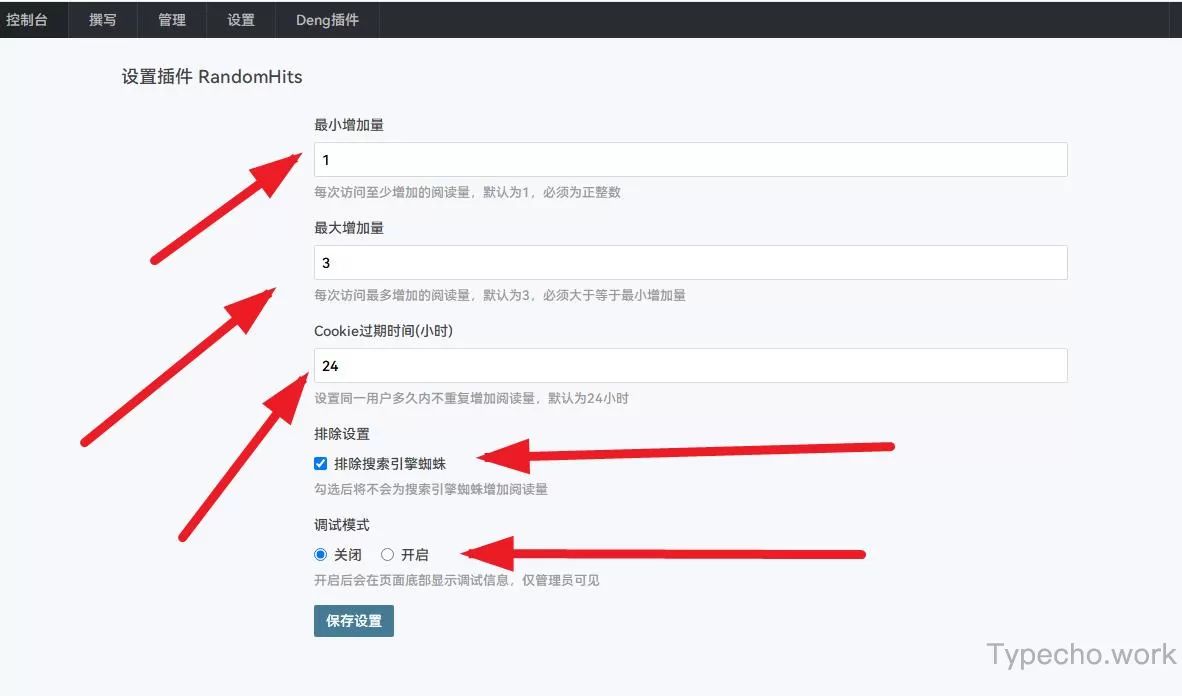The image size is (1182, 696).
Task: Click the 最大增加量 field label
Action: coord(349,228)
